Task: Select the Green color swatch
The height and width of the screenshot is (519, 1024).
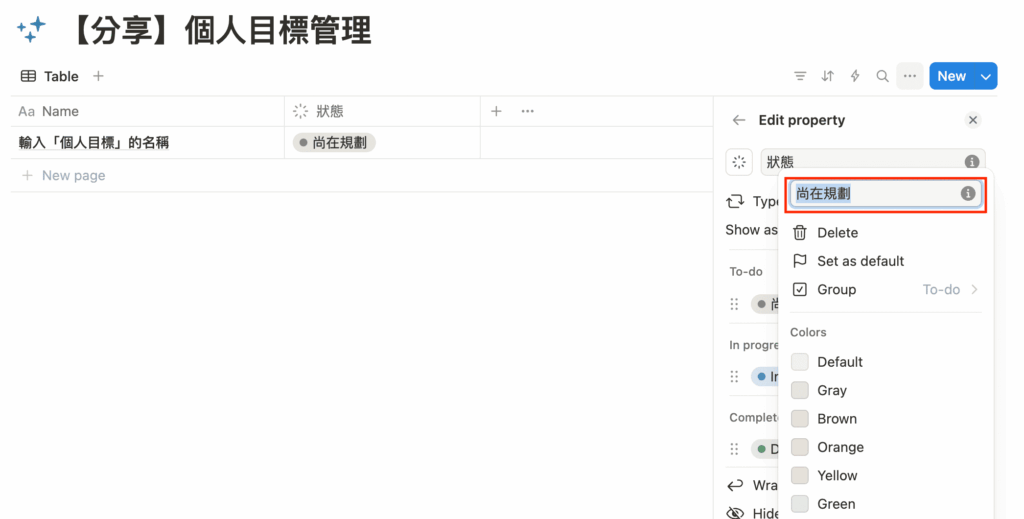Action: [836, 504]
